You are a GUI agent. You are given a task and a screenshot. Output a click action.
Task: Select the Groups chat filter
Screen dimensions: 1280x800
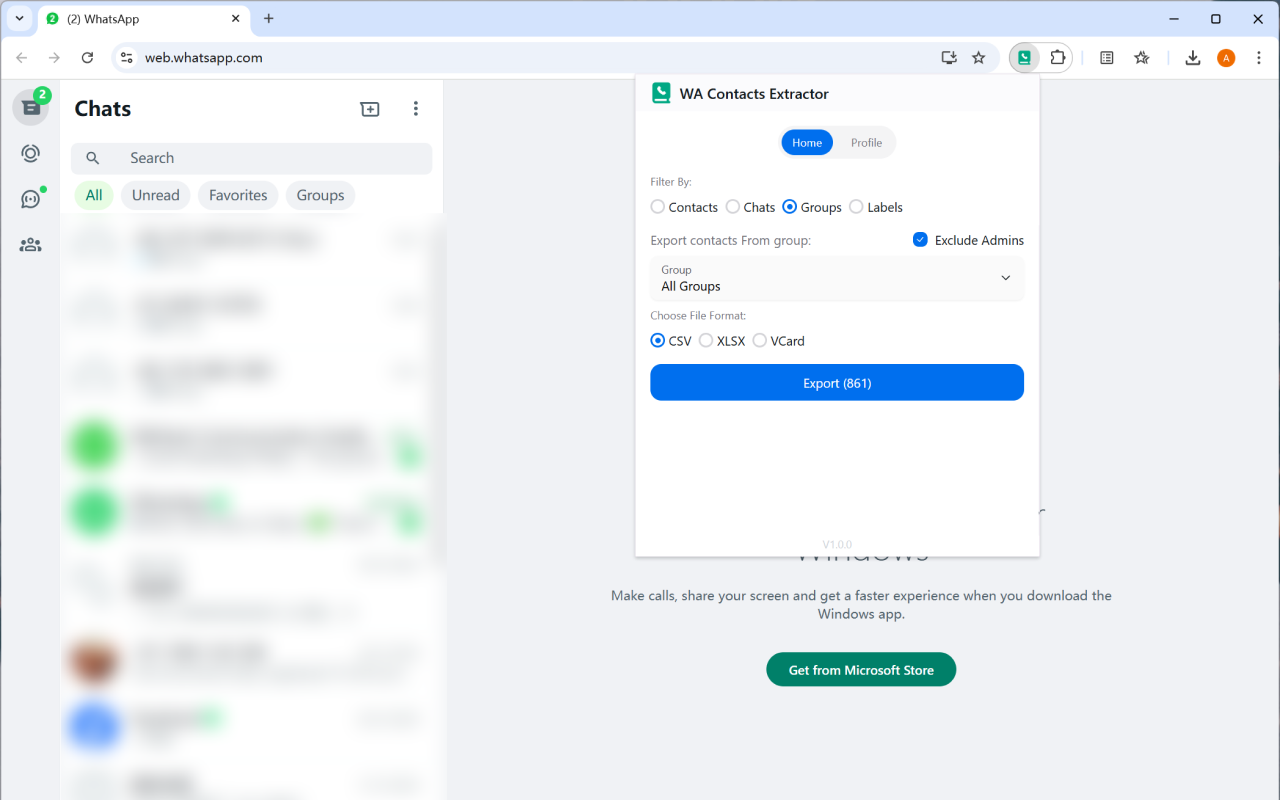point(320,195)
